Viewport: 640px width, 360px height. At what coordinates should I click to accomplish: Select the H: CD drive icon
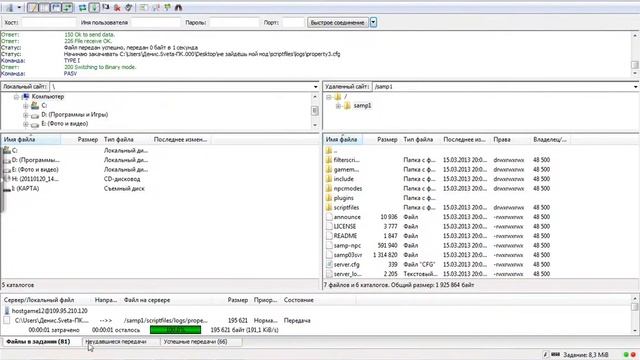(x=7, y=179)
